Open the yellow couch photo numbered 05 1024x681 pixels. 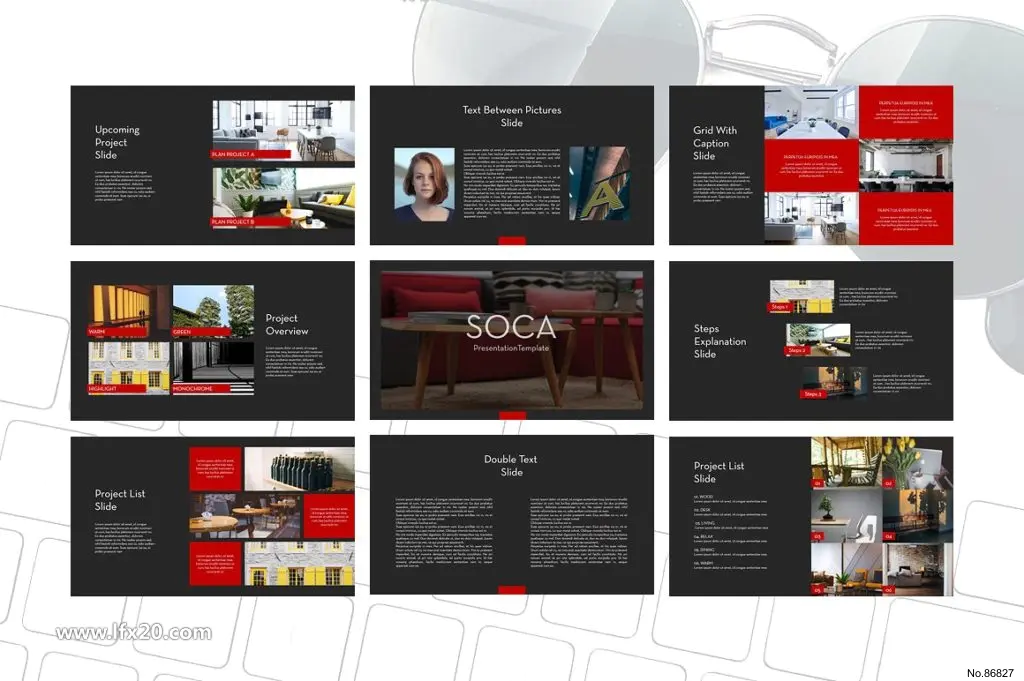point(846,569)
